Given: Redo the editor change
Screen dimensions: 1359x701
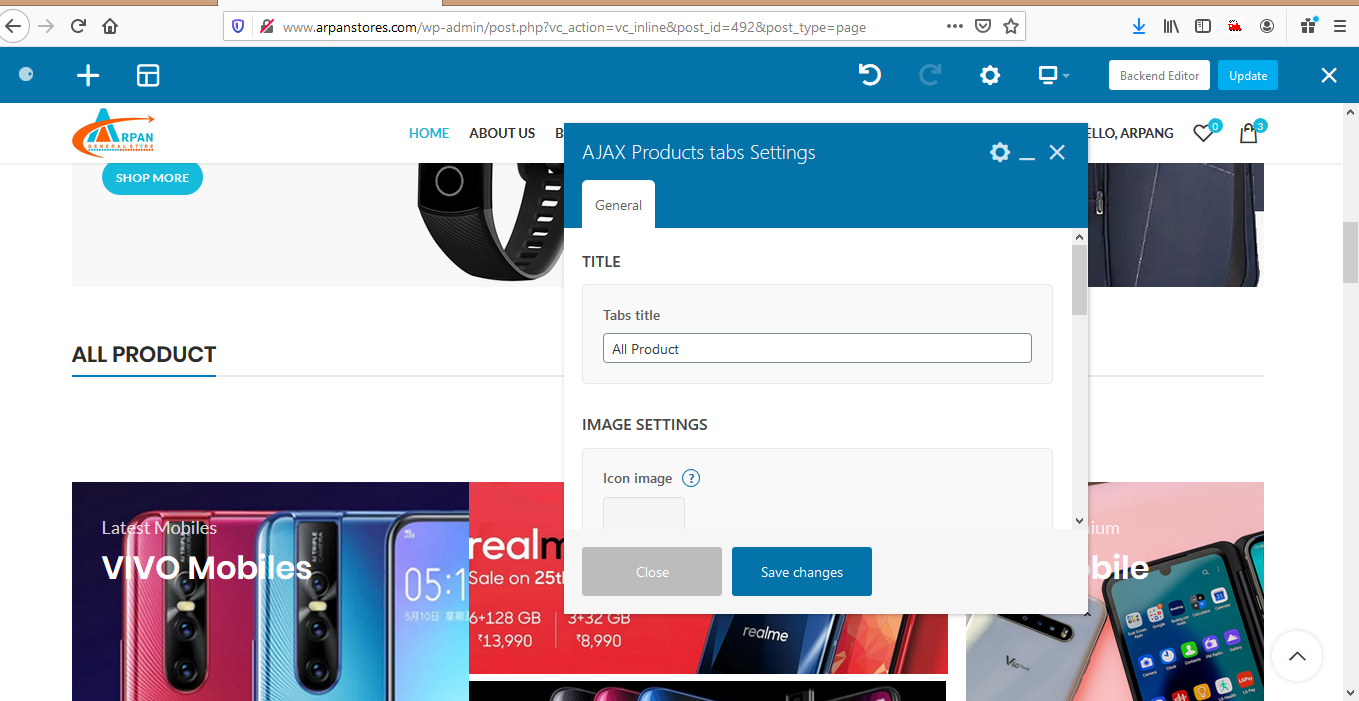Looking at the screenshot, I should pos(930,75).
